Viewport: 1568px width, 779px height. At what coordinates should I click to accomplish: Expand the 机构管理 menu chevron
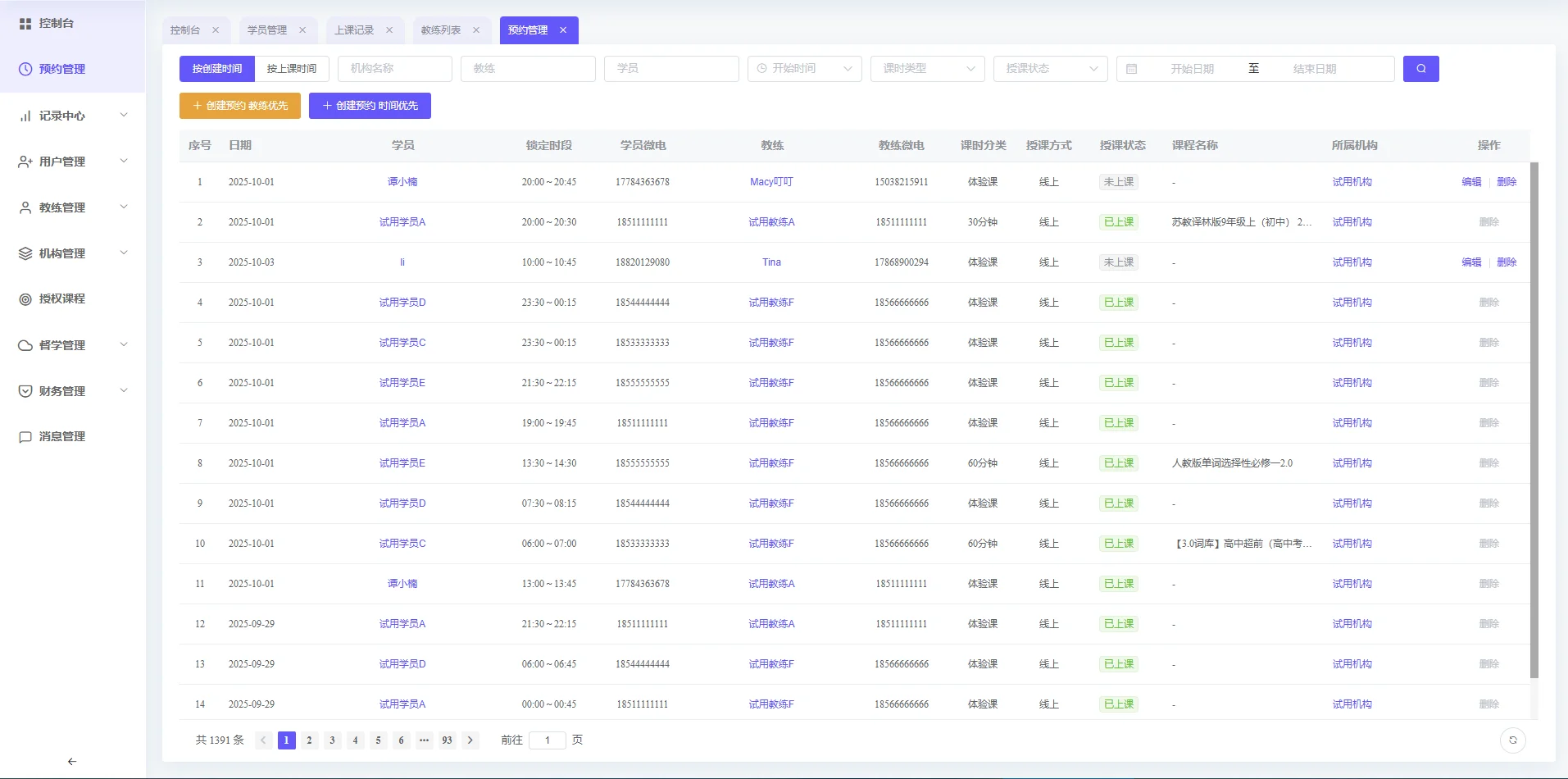(x=124, y=253)
